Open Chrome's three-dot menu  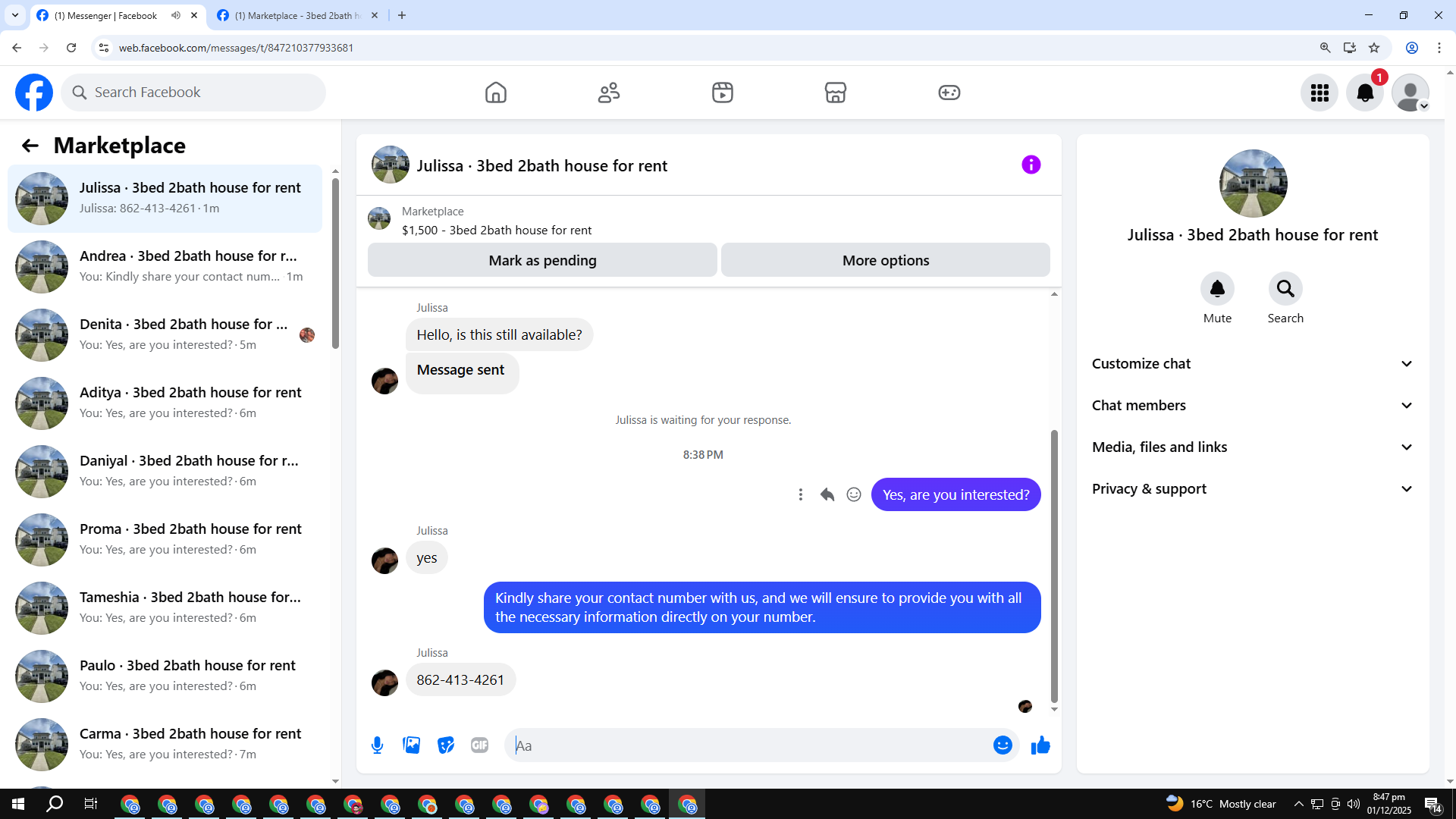pos(1439,48)
